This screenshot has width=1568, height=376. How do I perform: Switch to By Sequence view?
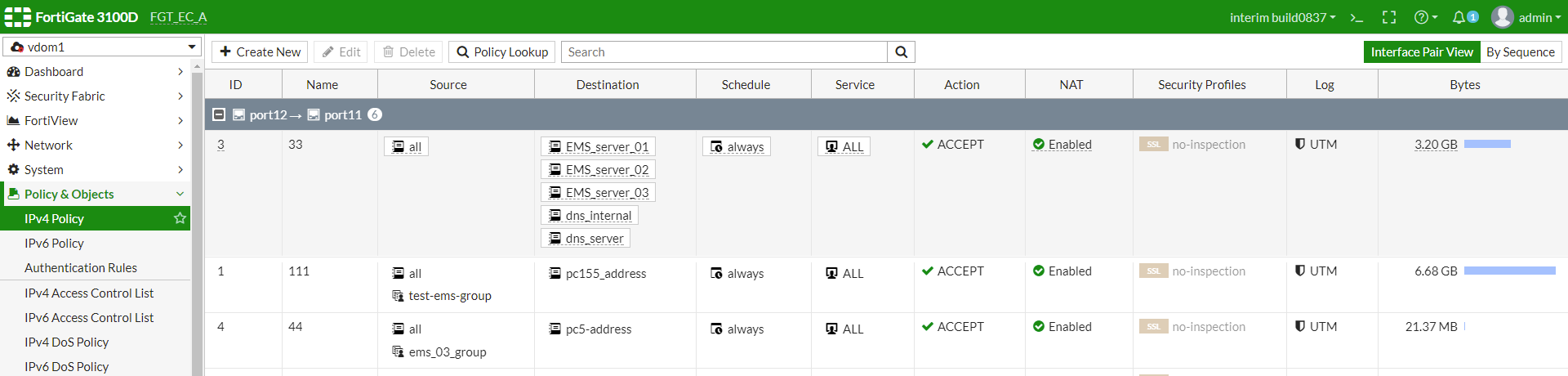point(1520,52)
